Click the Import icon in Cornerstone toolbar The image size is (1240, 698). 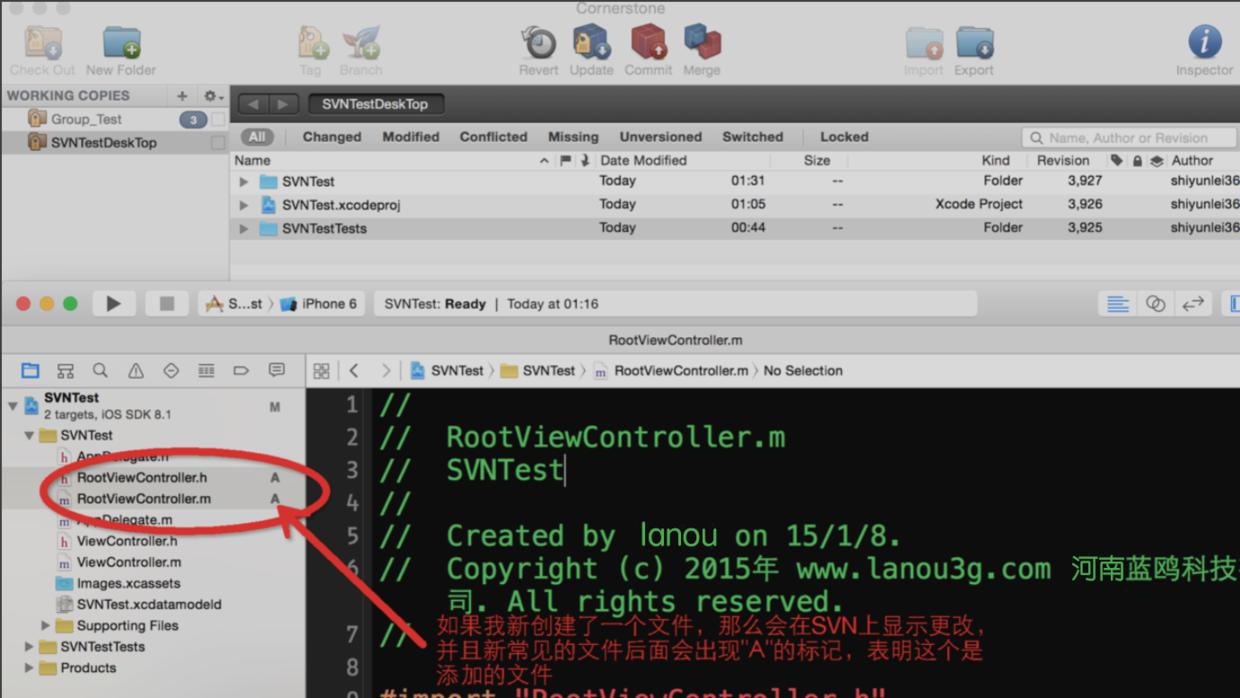click(924, 44)
